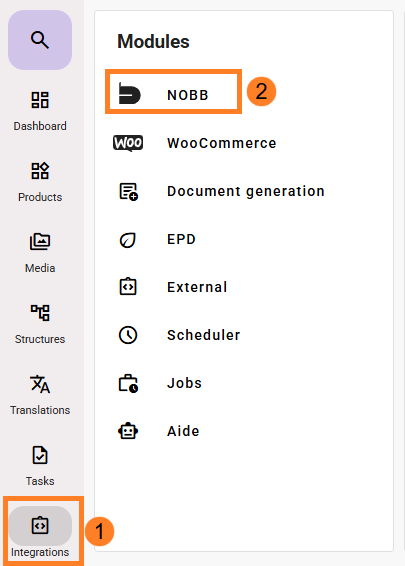
Task: Click the search magnifier icon
Action: coord(40,40)
